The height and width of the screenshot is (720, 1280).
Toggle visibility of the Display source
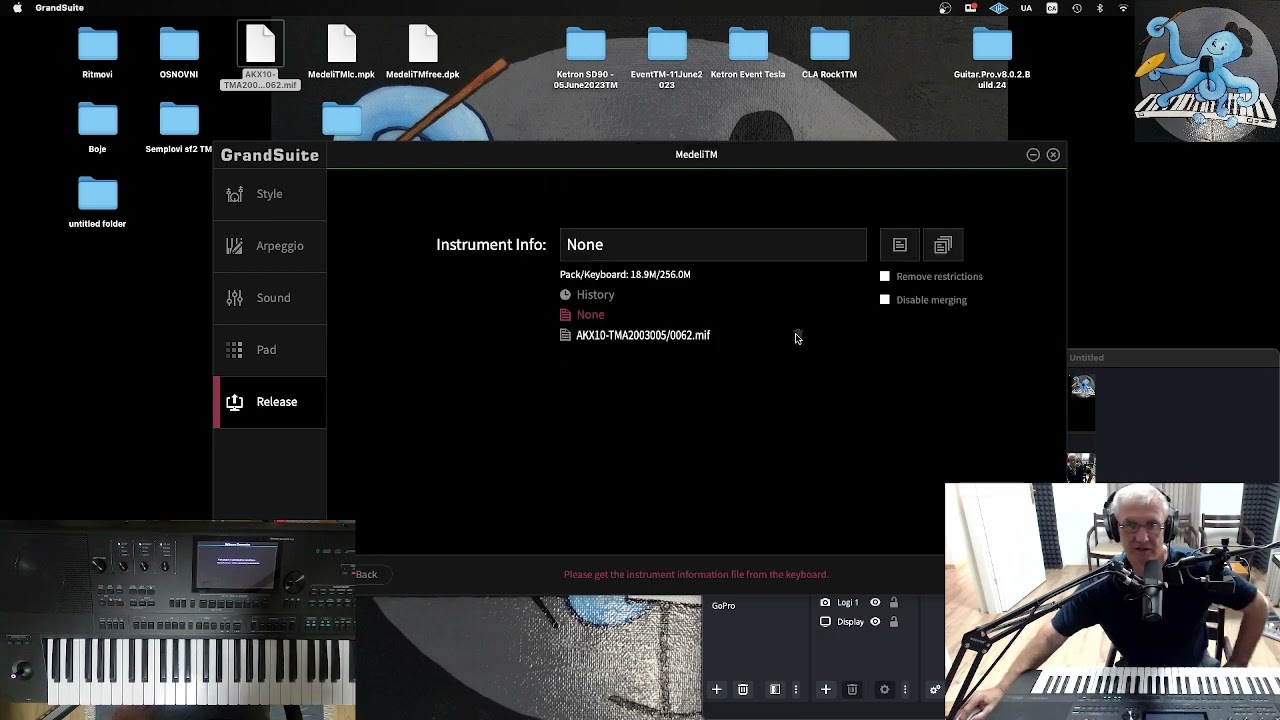875,622
